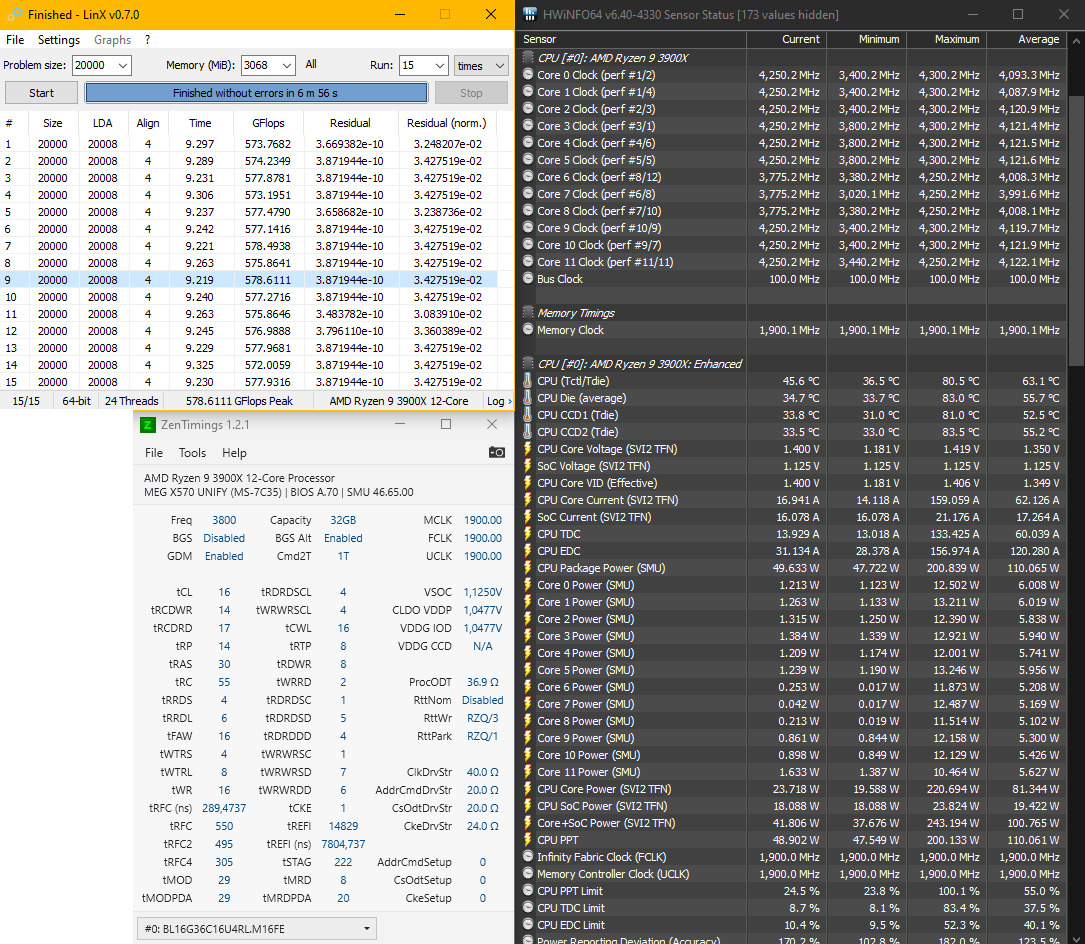Click the Average column header in HWiNFO64
The image size is (1085, 944).
click(1028, 39)
